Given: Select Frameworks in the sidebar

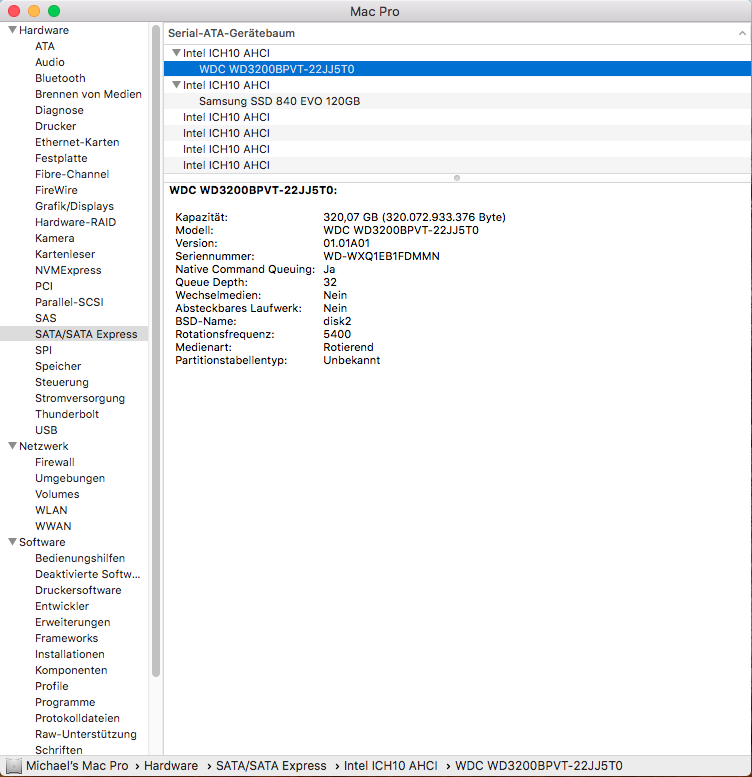Looking at the screenshot, I should point(66,638).
